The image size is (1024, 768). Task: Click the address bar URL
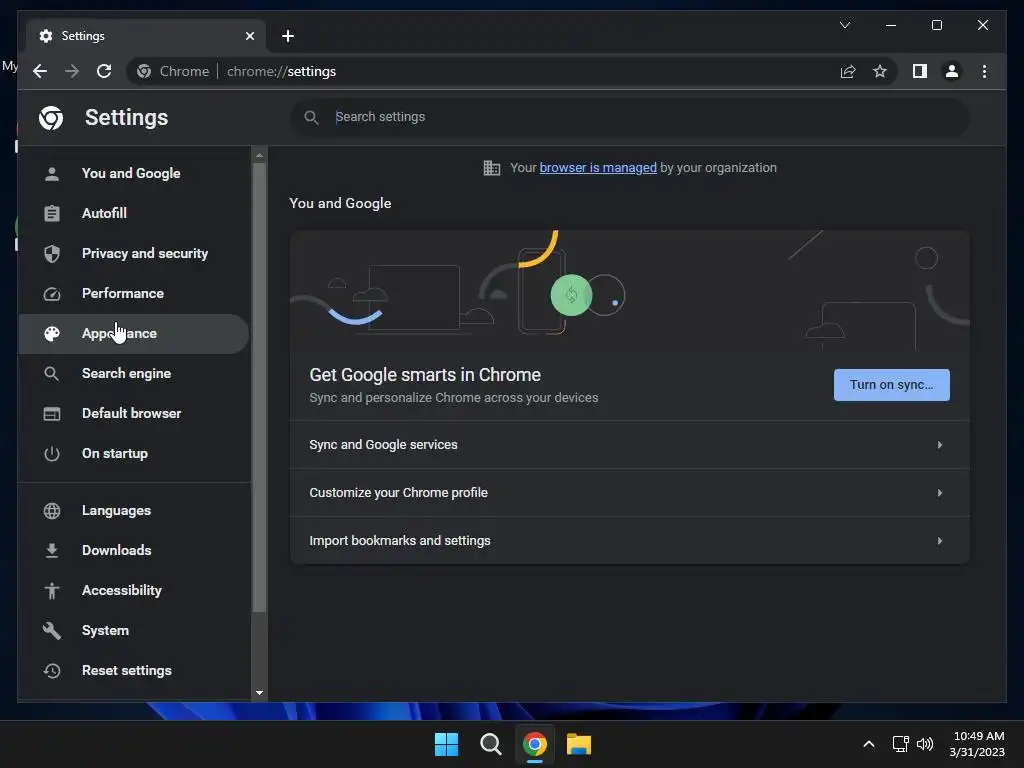click(x=281, y=71)
